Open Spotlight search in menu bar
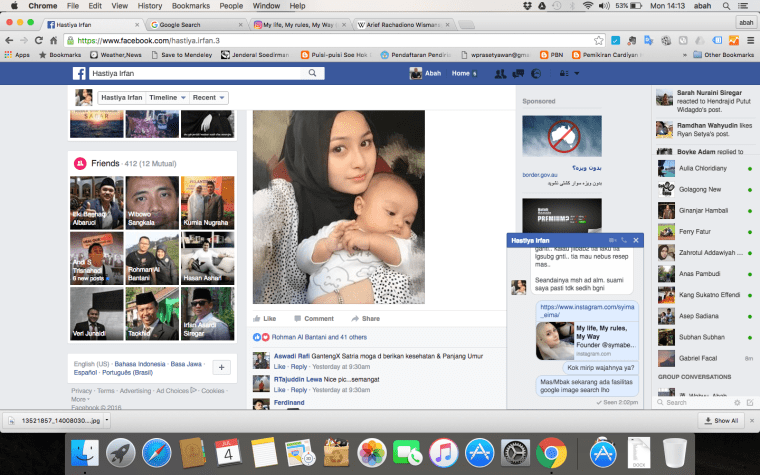 [726, 6]
